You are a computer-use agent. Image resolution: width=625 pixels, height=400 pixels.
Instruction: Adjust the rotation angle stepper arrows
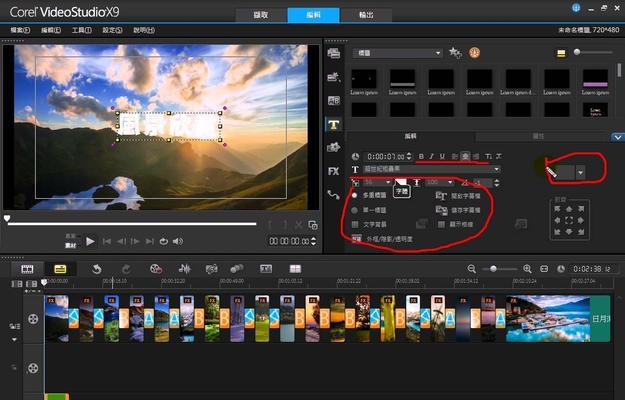click(497, 182)
